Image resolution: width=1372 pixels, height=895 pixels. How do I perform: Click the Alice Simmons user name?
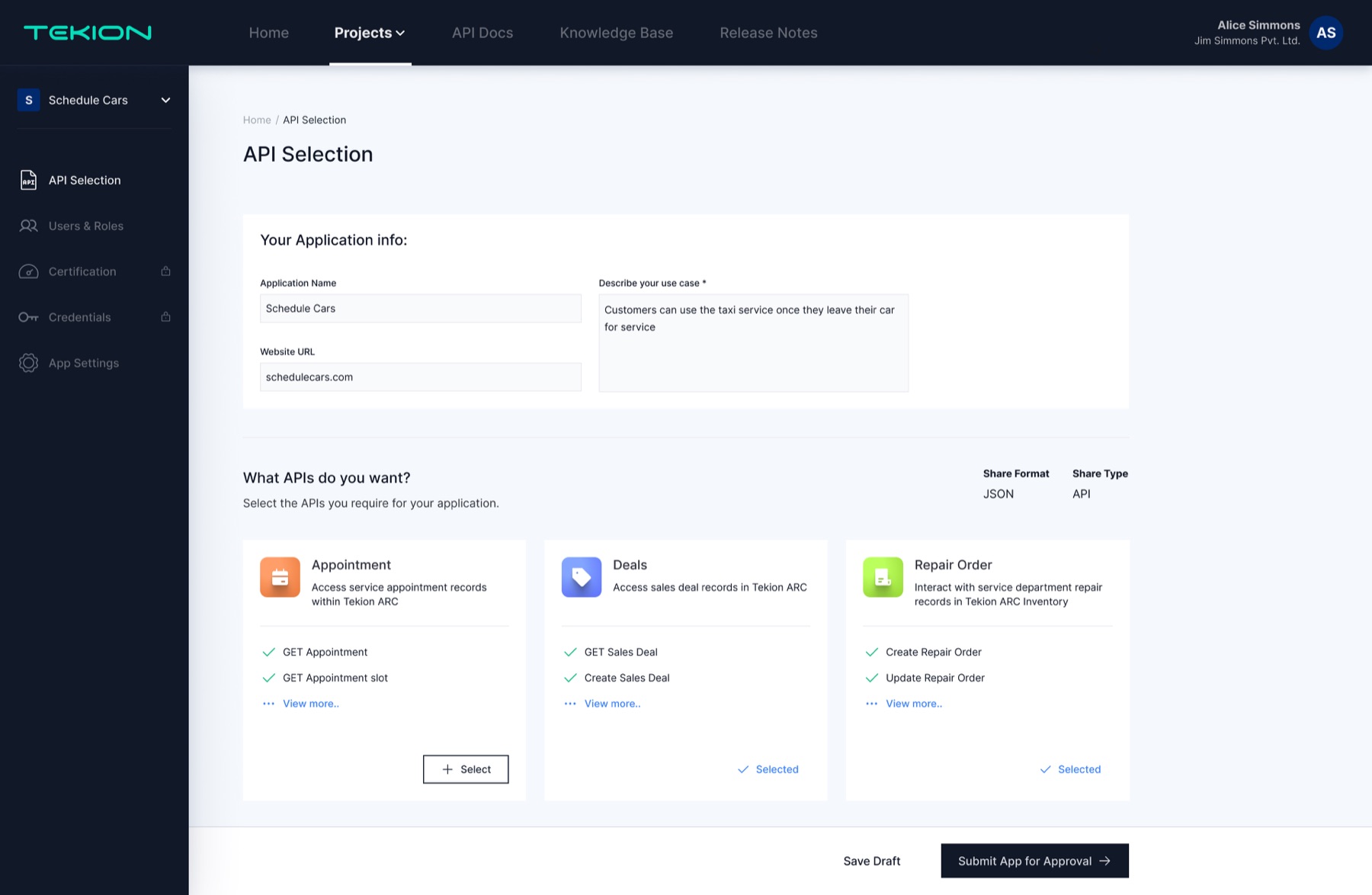(x=1258, y=25)
